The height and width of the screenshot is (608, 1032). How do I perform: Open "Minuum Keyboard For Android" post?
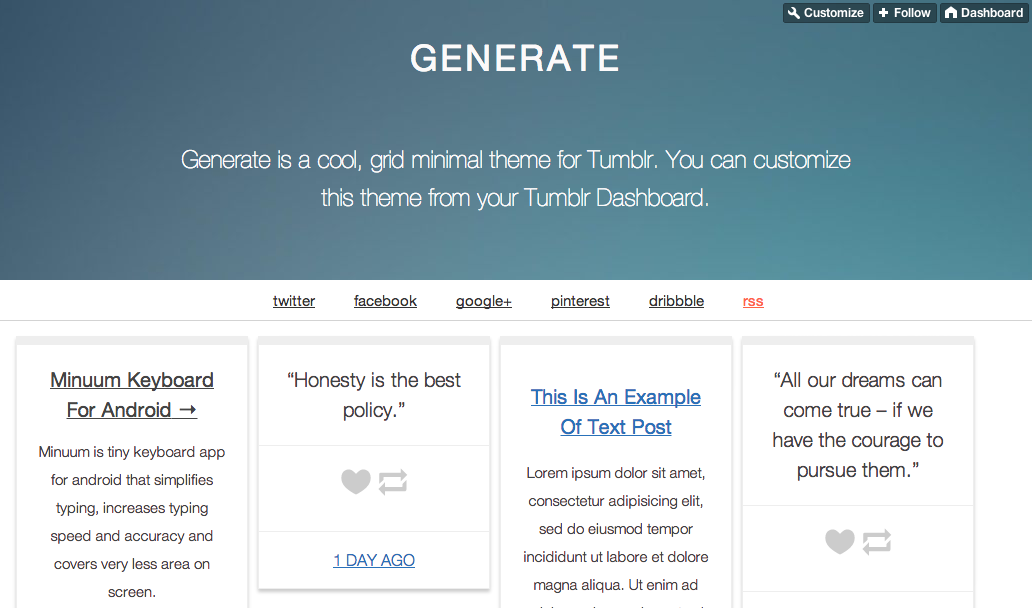coord(131,394)
